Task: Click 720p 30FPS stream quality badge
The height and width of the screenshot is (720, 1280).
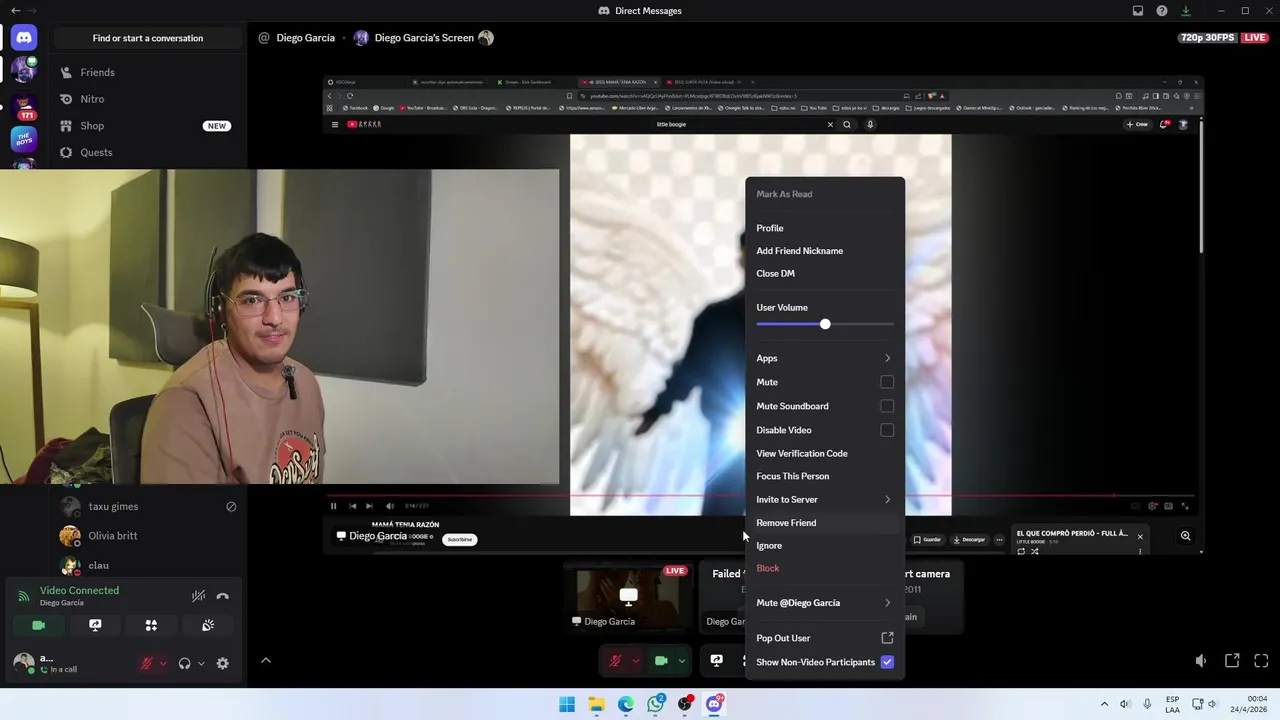Action: 1207,38
